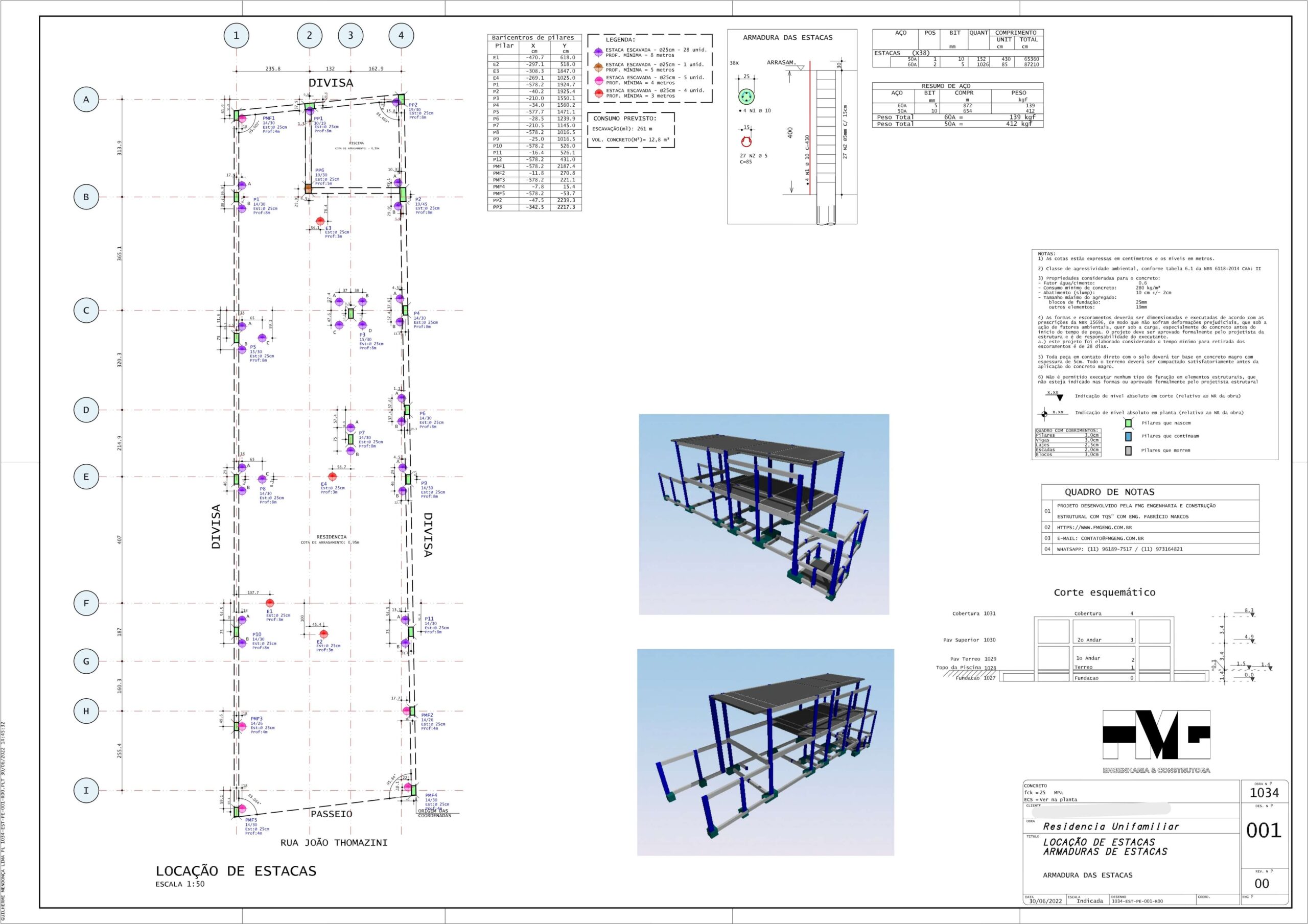Select grid axis bubble C

coord(86,311)
